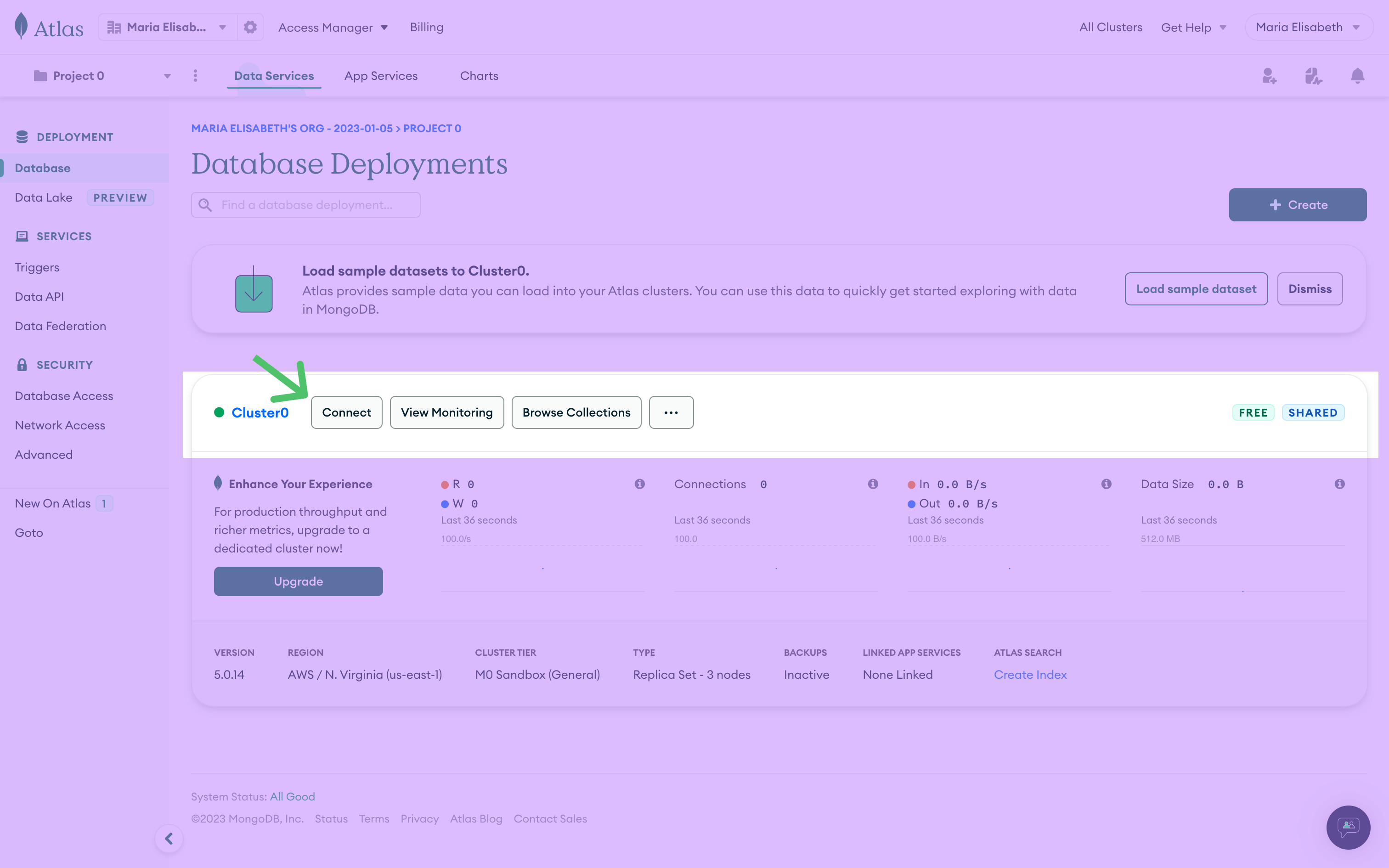Dismiss the sample dataset banner
Screen dimensions: 1389x868
(1310, 289)
